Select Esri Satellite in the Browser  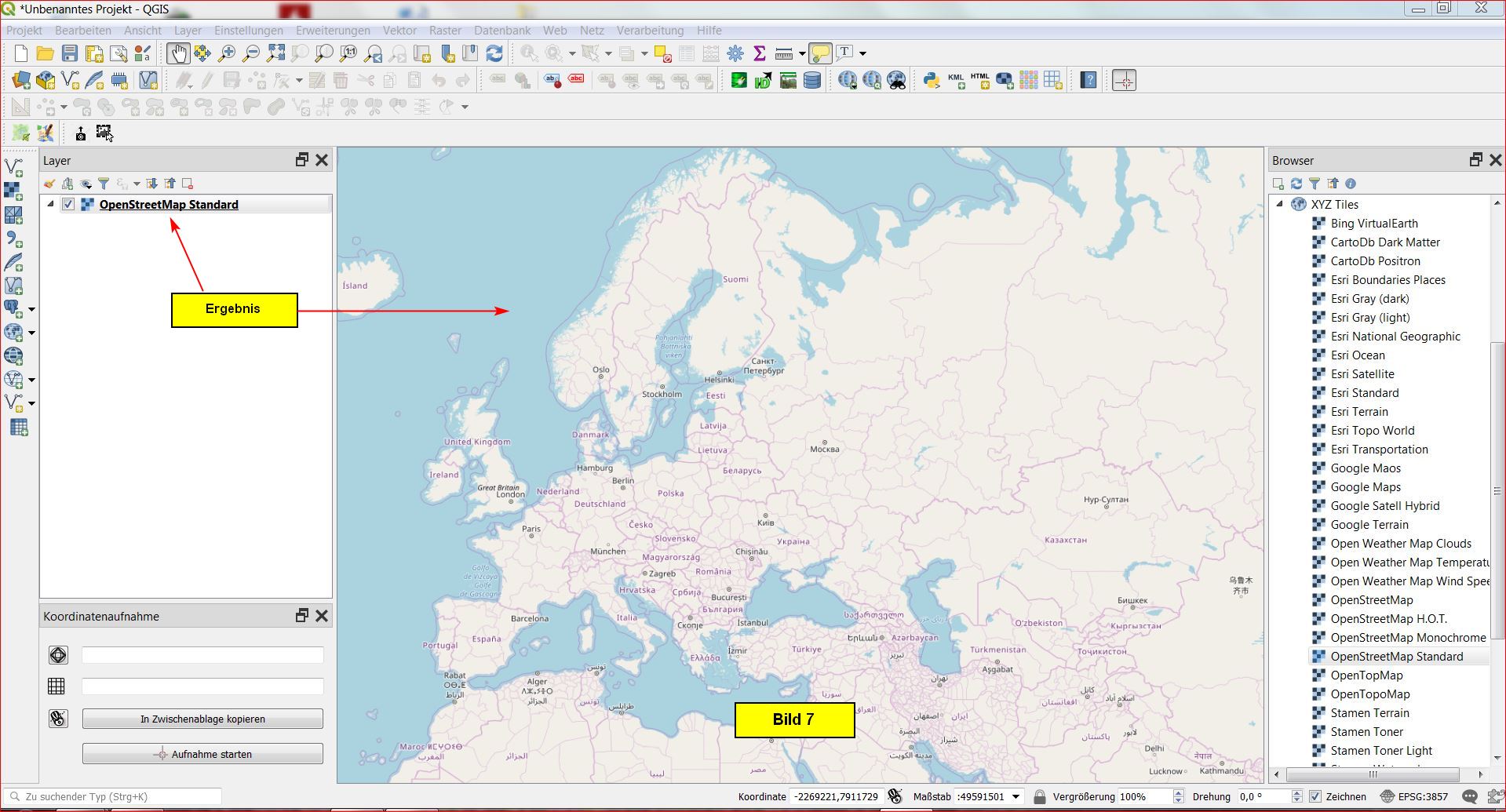click(1362, 374)
